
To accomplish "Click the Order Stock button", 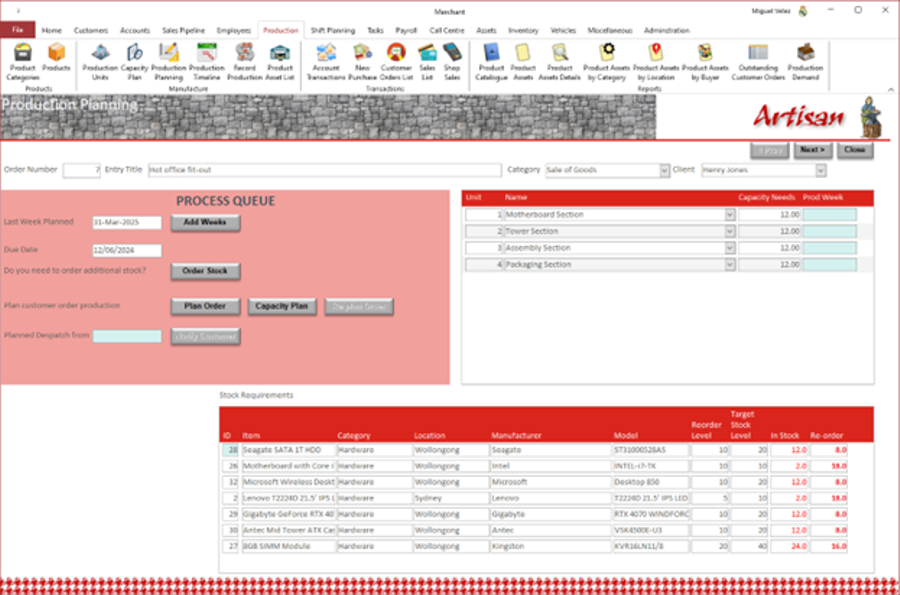I will (x=205, y=271).
